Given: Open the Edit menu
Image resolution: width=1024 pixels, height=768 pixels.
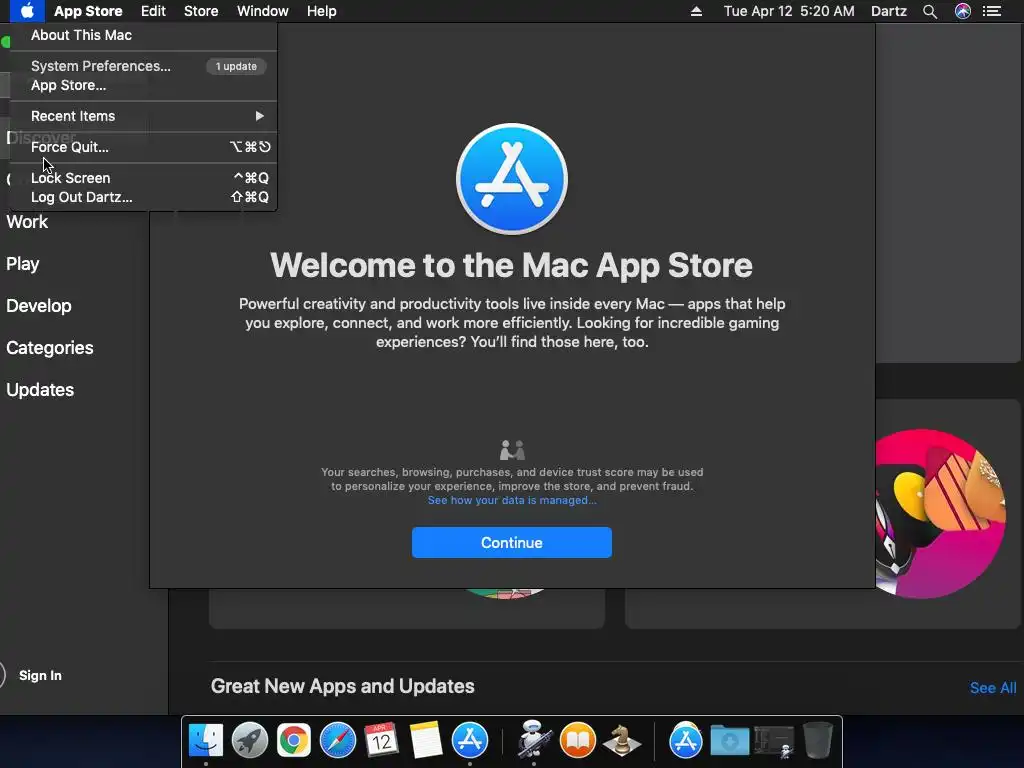Looking at the screenshot, I should pyautogui.click(x=153, y=11).
